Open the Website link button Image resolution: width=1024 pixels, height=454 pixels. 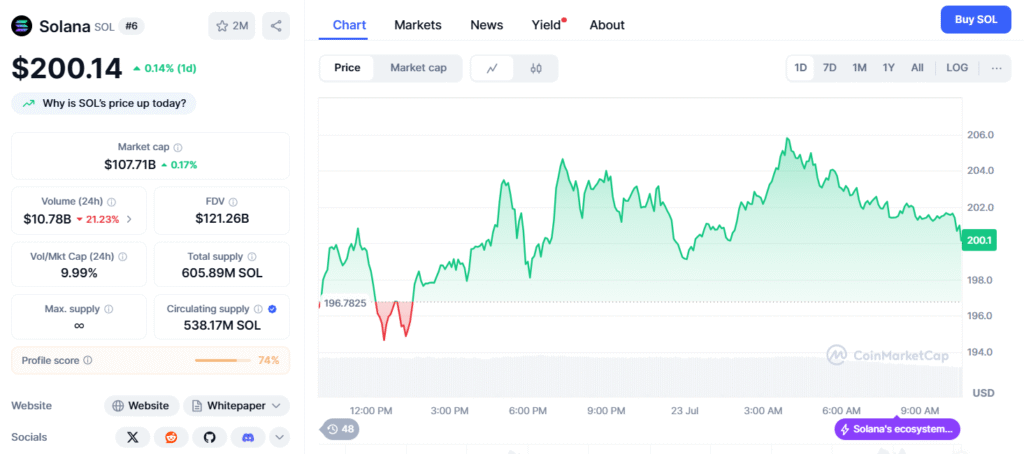[142, 406]
